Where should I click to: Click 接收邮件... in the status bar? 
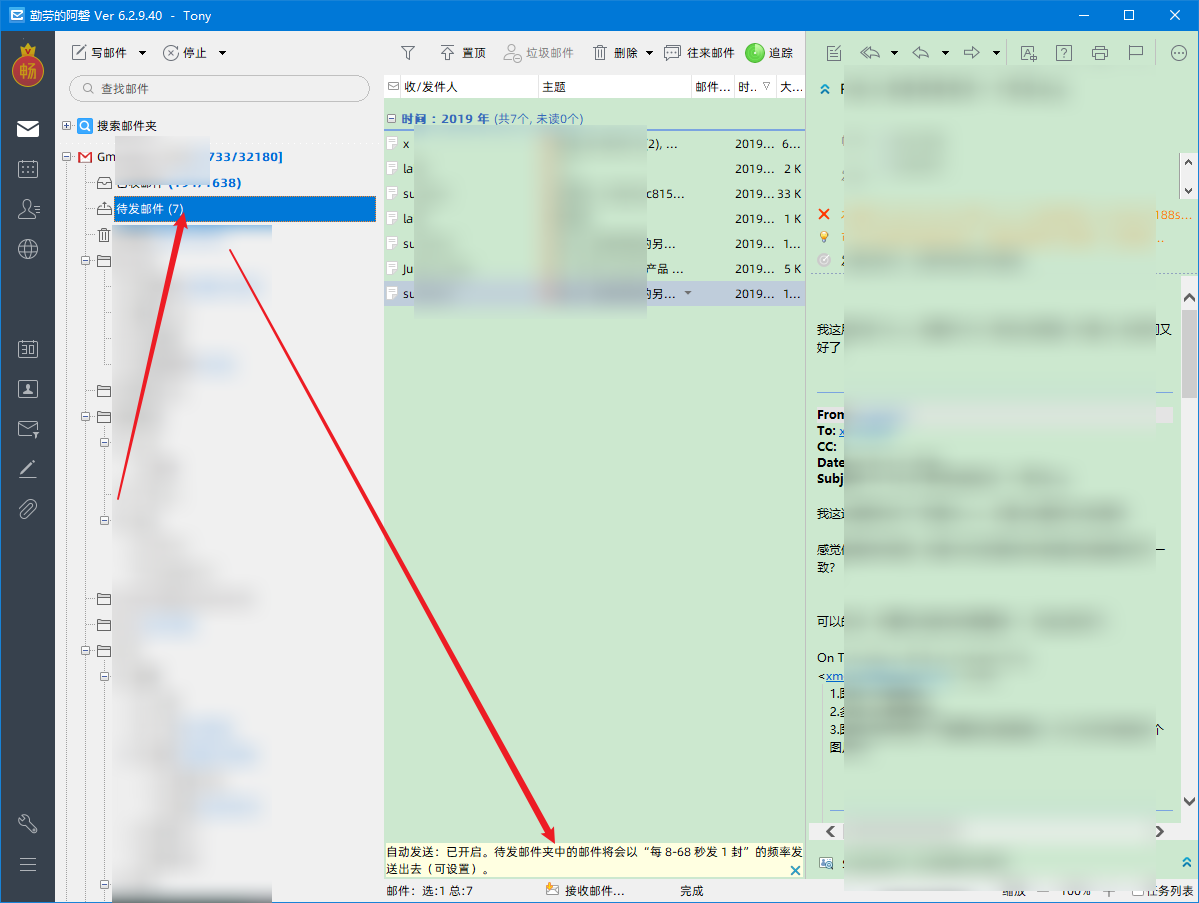pos(585,890)
